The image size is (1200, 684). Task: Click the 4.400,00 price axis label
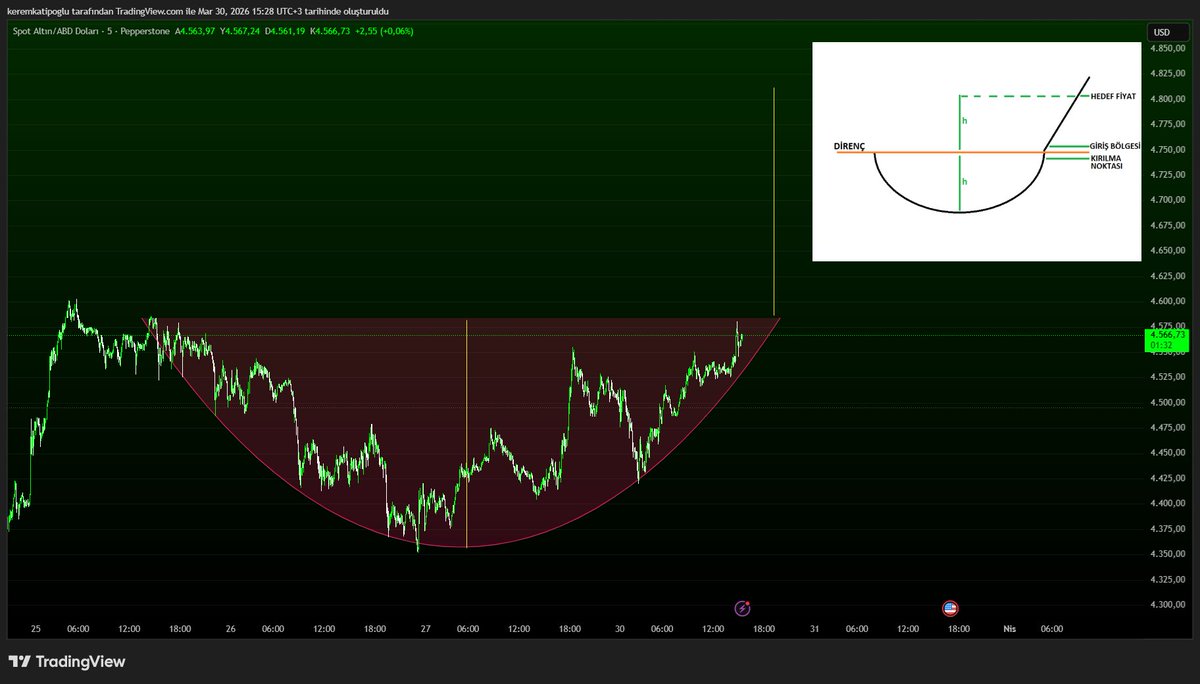click(x=1169, y=503)
